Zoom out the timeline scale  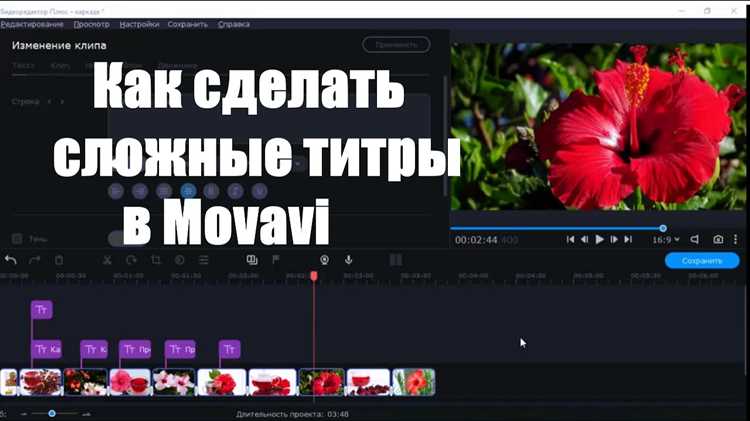pos(24,414)
